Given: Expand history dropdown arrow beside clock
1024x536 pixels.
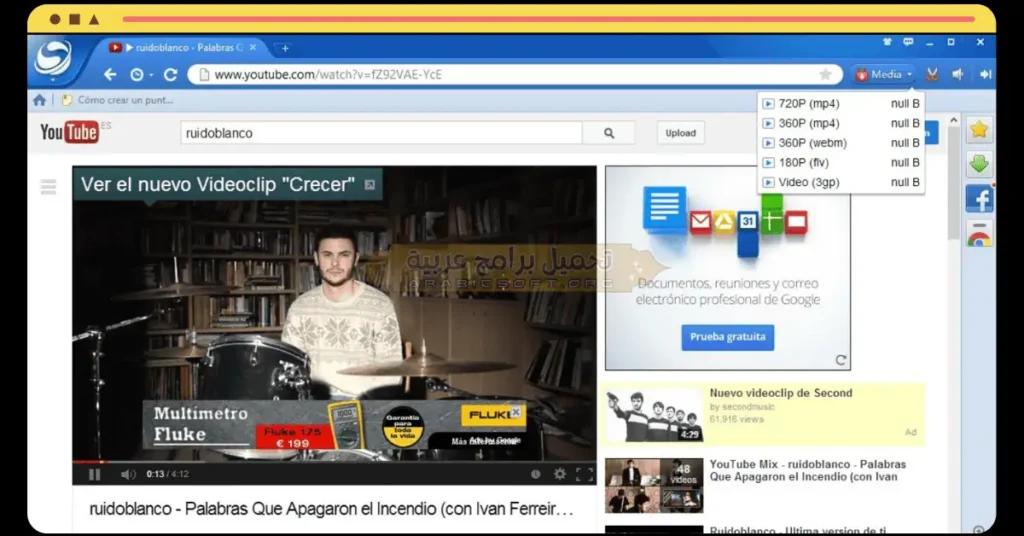Looking at the screenshot, I should click(152, 75).
